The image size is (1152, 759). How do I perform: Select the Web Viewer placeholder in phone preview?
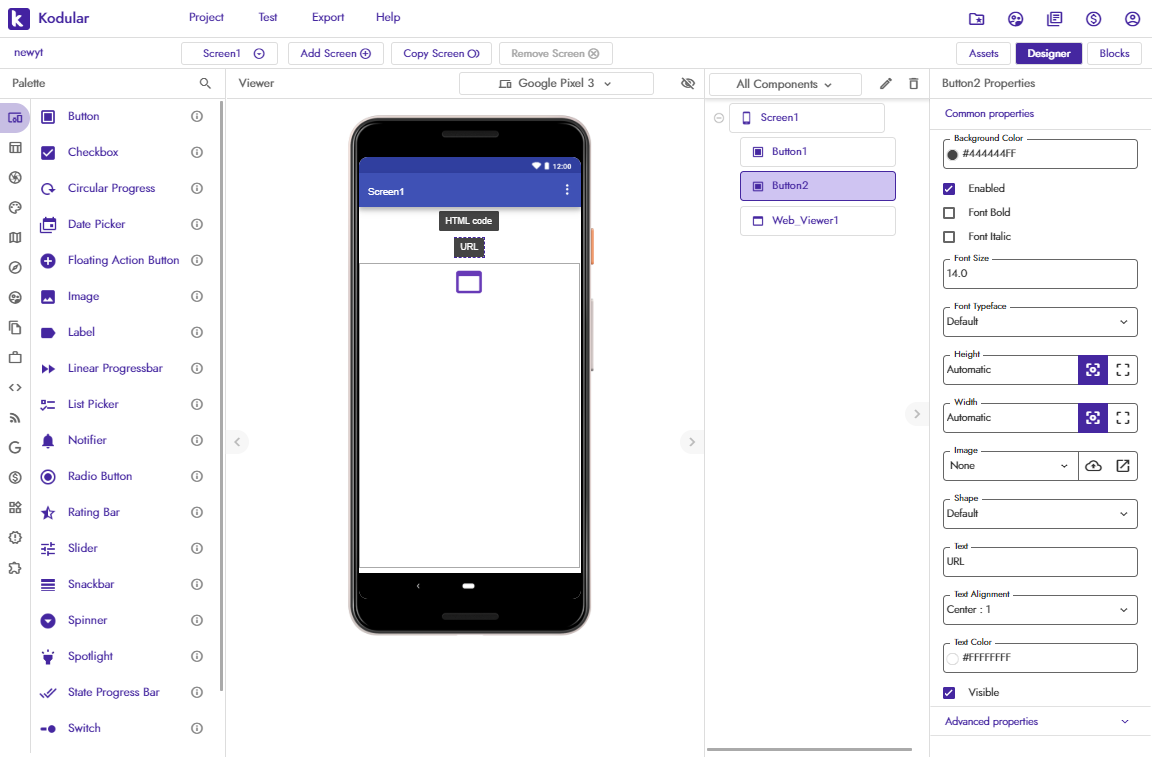click(469, 282)
